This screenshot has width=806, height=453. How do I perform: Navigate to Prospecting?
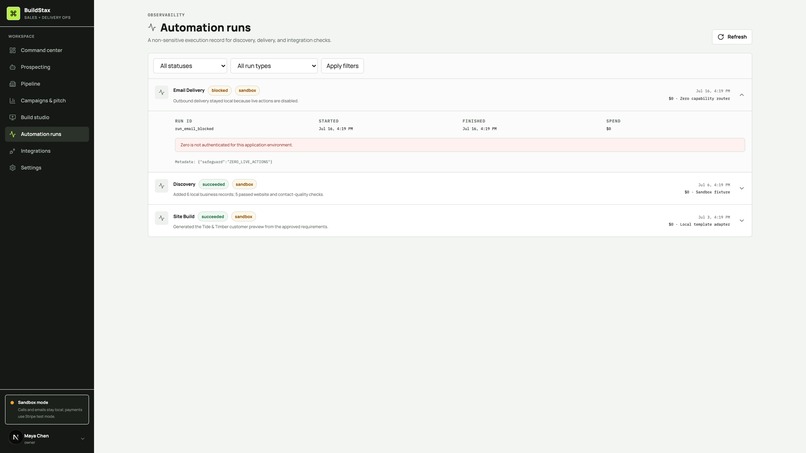coord(47,67)
